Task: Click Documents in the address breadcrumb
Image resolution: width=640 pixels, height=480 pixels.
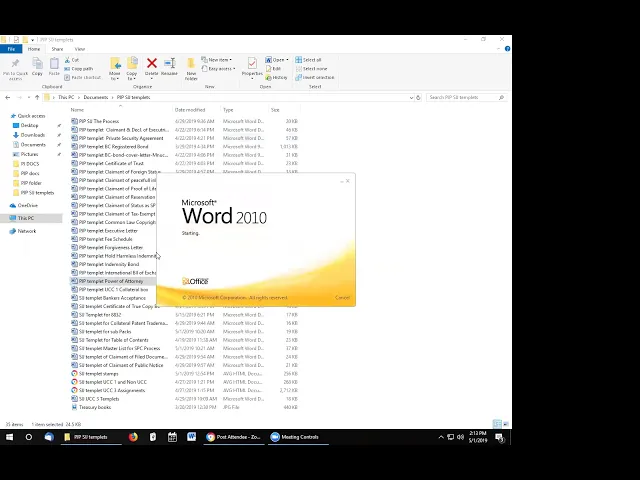Action: [96, 98]
